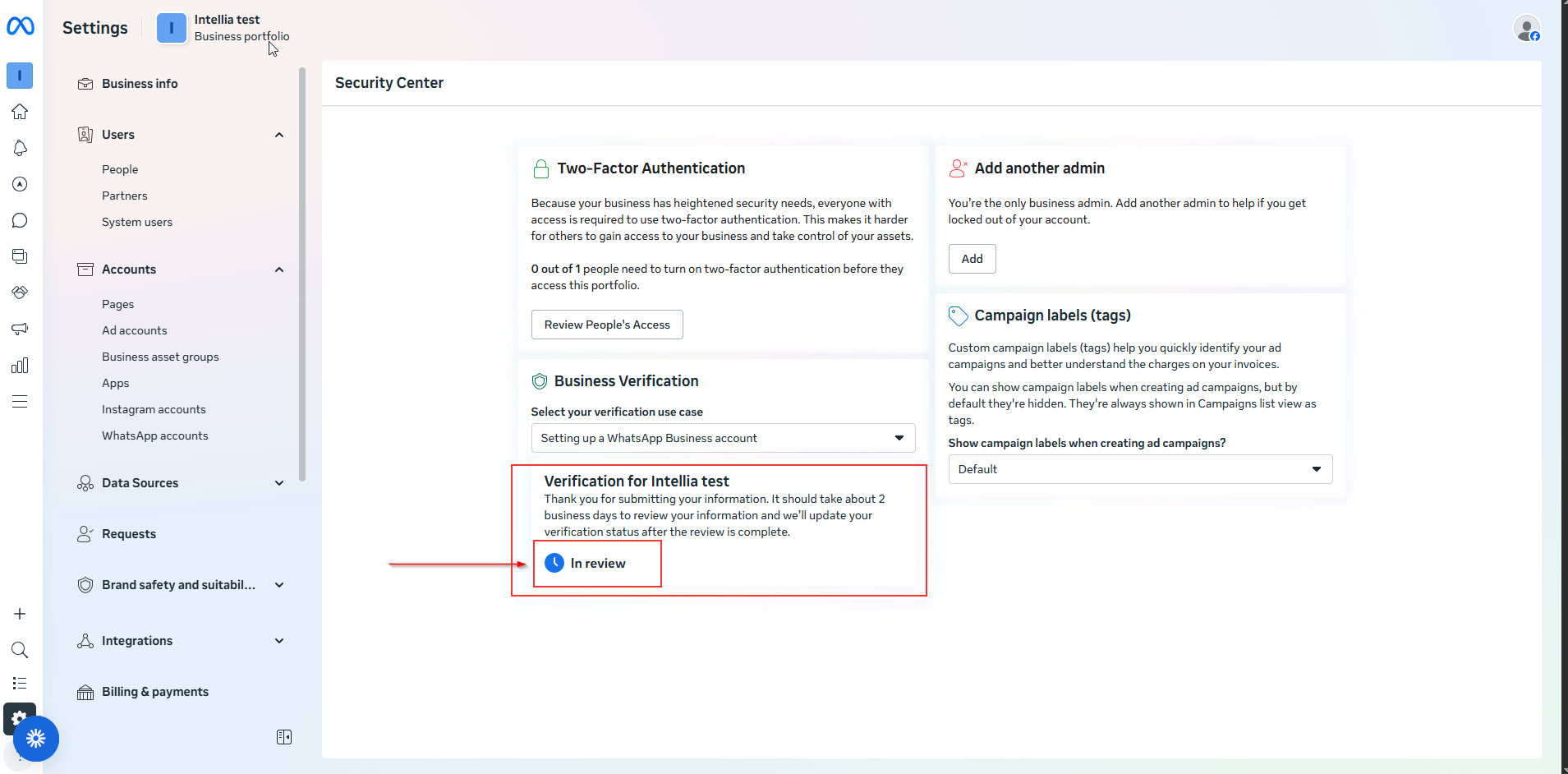
Task: Click the 'Verification for Intellia test' heading
Action: [637, 481]
